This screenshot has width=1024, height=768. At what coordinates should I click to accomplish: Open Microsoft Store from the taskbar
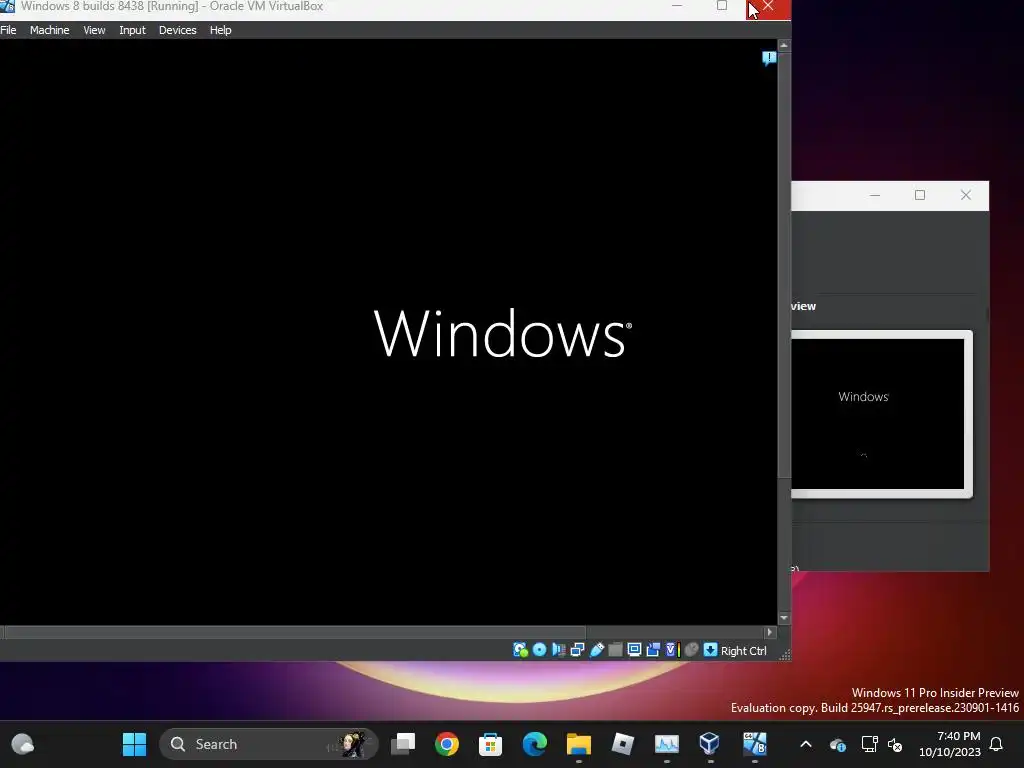pyautogui.click(x=490, y=744)
